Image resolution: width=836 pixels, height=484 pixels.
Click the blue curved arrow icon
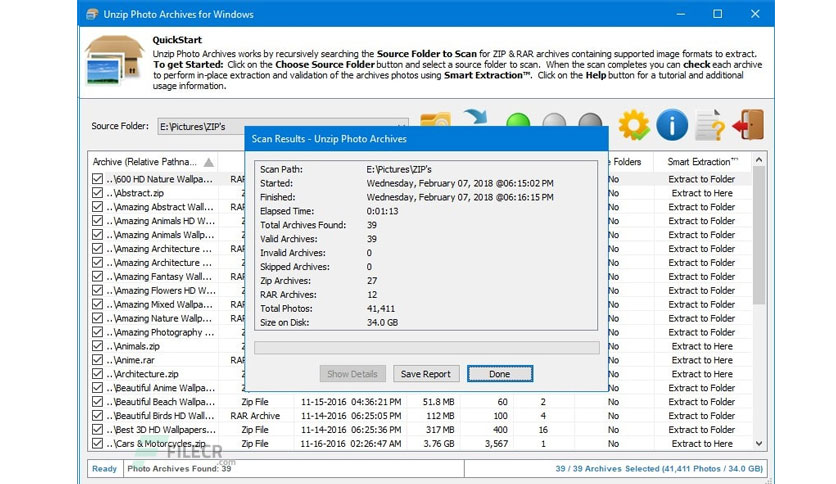coord(476,117)
